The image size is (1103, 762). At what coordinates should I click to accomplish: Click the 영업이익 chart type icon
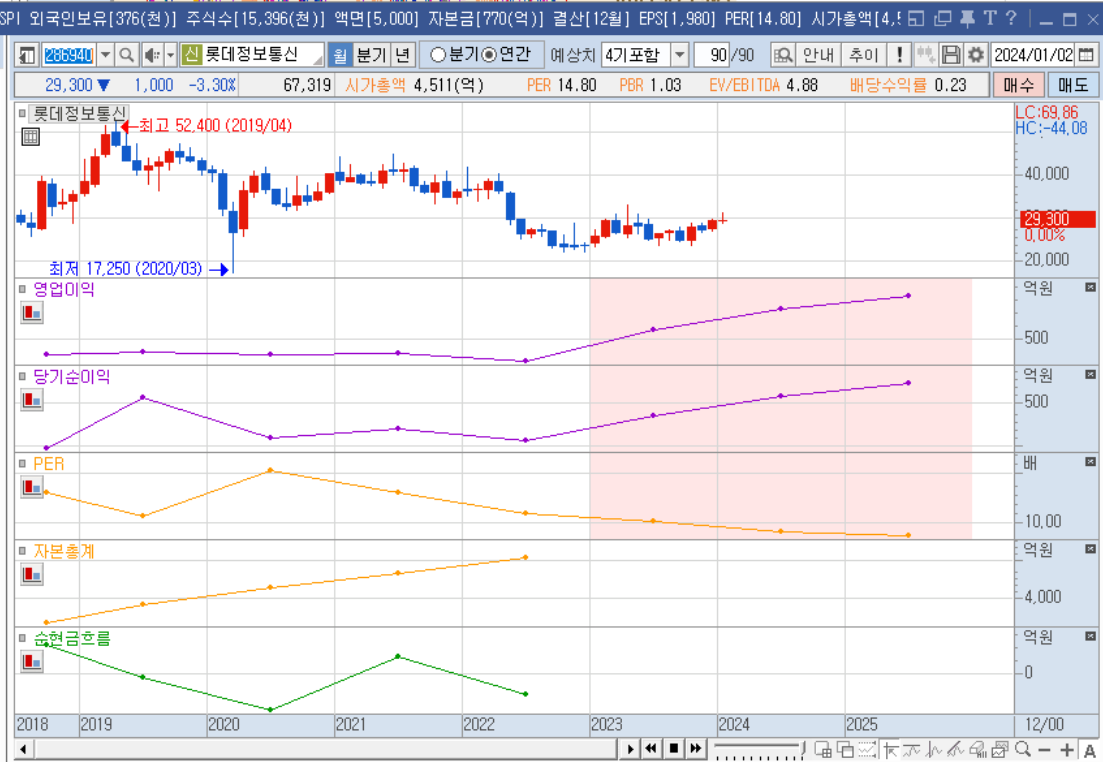coord(32,312)
